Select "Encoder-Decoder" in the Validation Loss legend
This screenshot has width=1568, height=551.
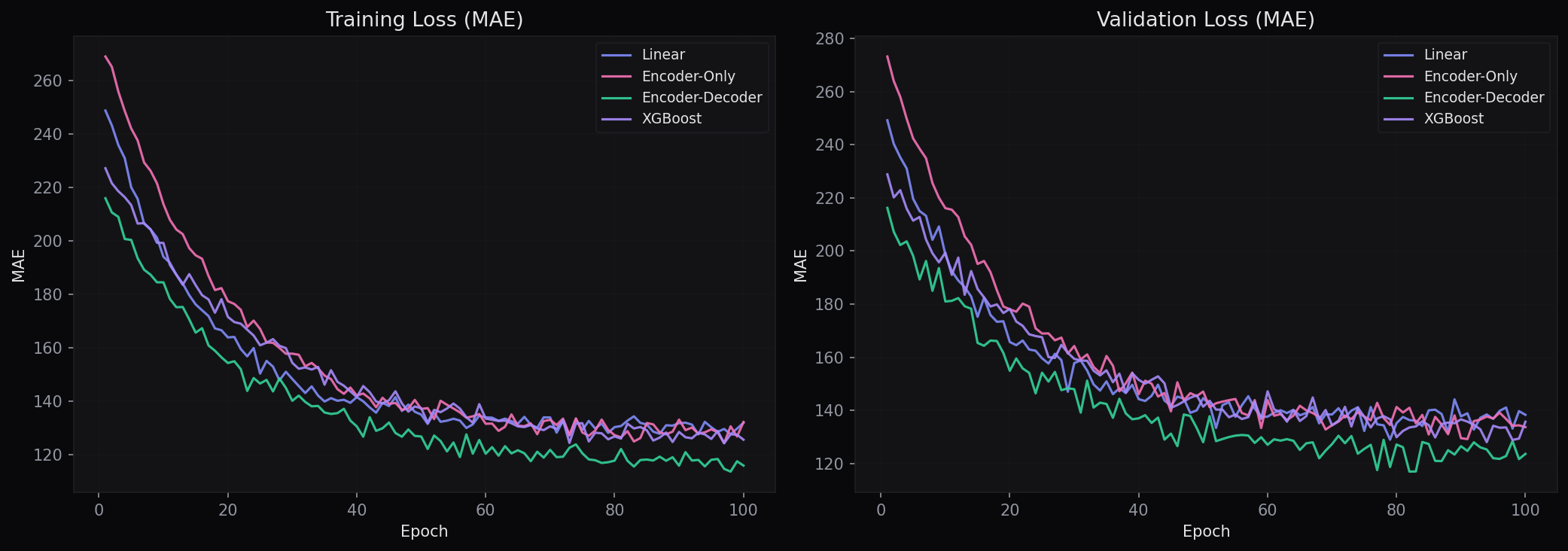(x=1484, y=97)
